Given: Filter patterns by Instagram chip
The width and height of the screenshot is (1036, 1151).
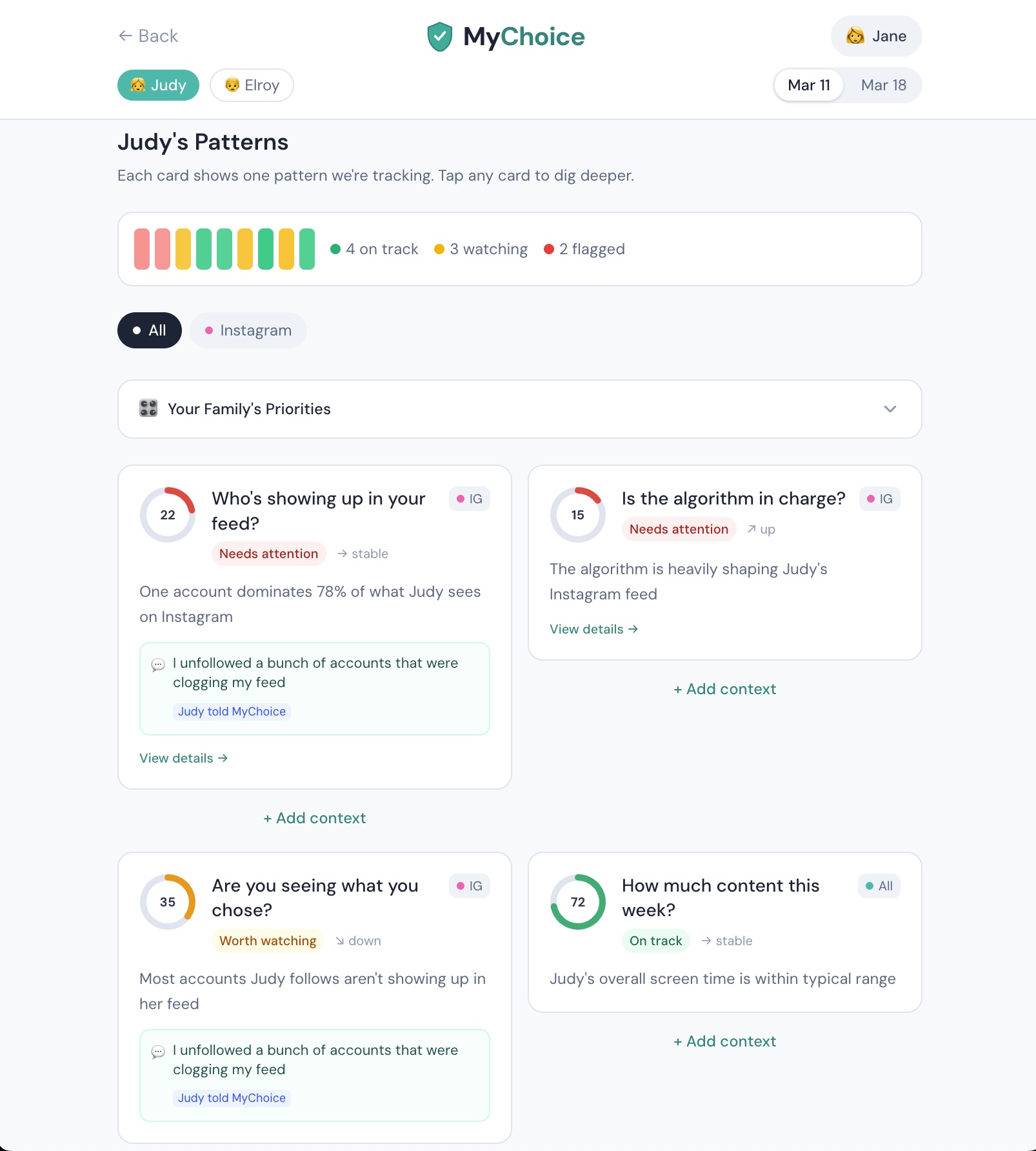Looking at the screenshot, I should [x=248, y=330].
